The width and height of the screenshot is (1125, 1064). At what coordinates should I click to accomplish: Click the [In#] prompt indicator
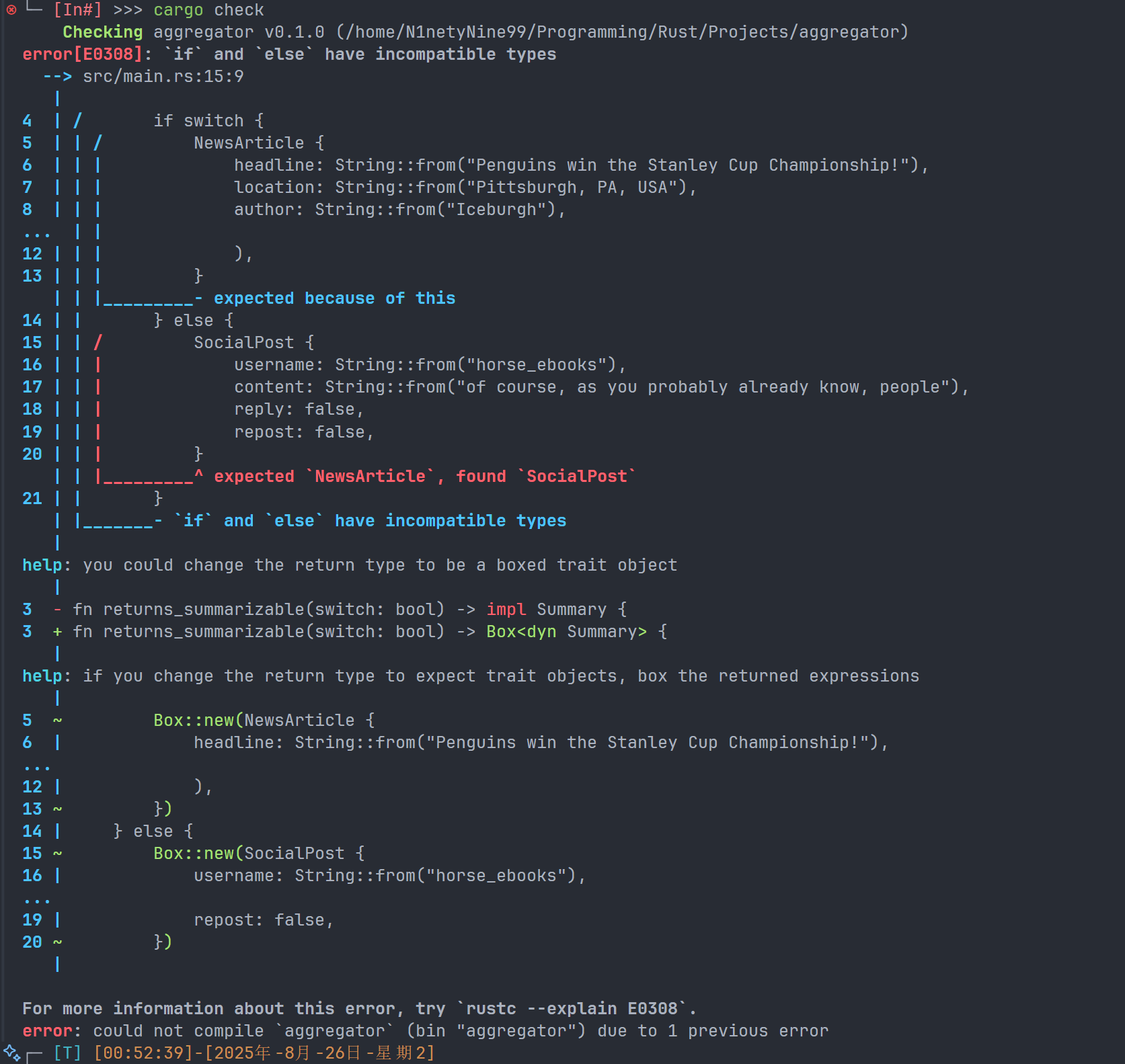[77, 10]
